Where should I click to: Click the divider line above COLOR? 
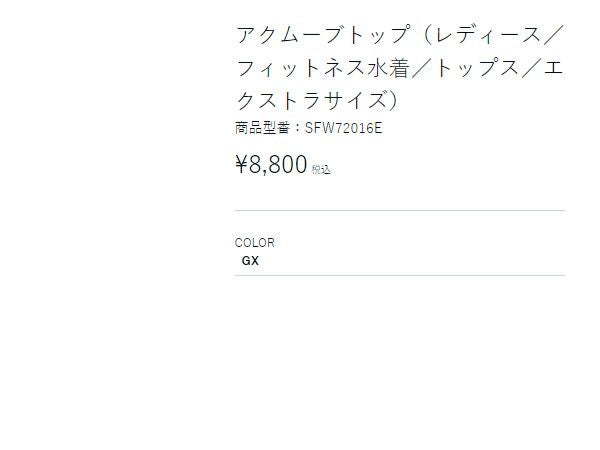(399, 211)
